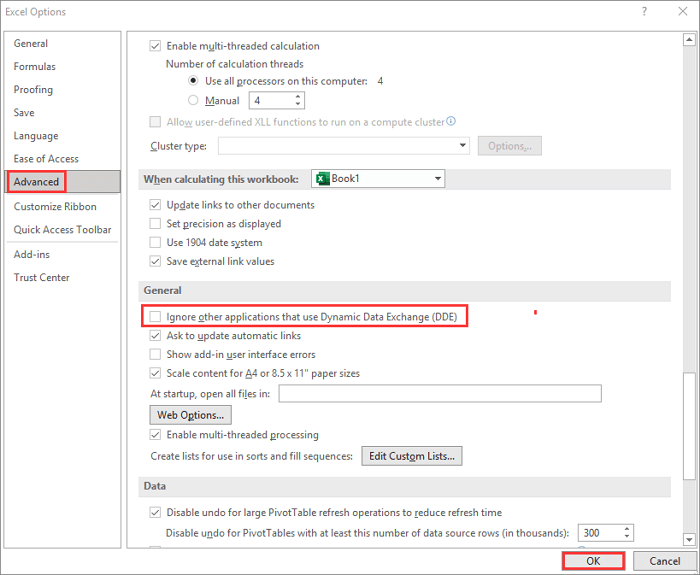This screenshot has height=575, width=700.
Task: Toggle Save external link values
Action: 155,261
